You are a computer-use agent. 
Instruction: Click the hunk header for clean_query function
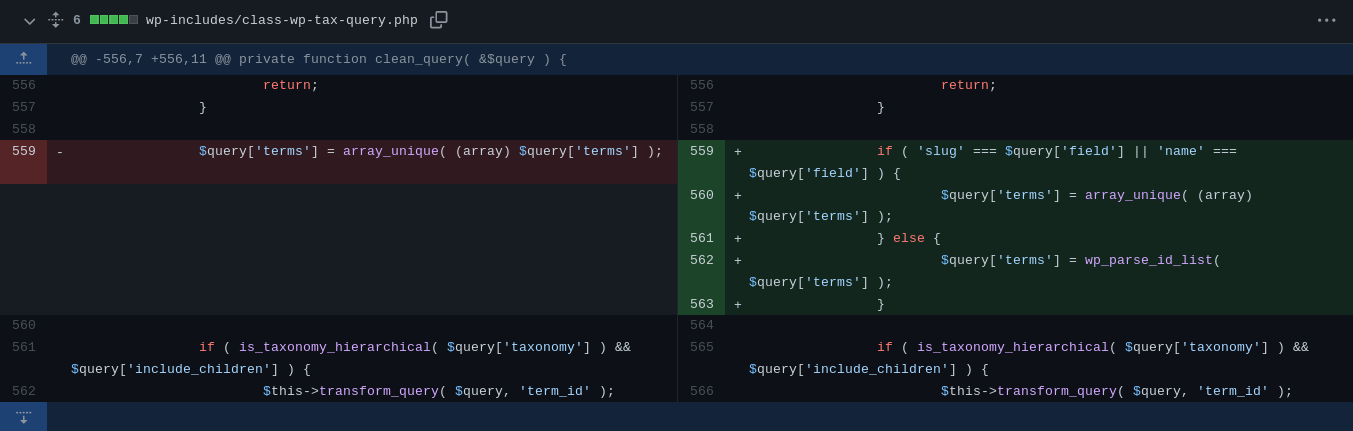point(318,59)
